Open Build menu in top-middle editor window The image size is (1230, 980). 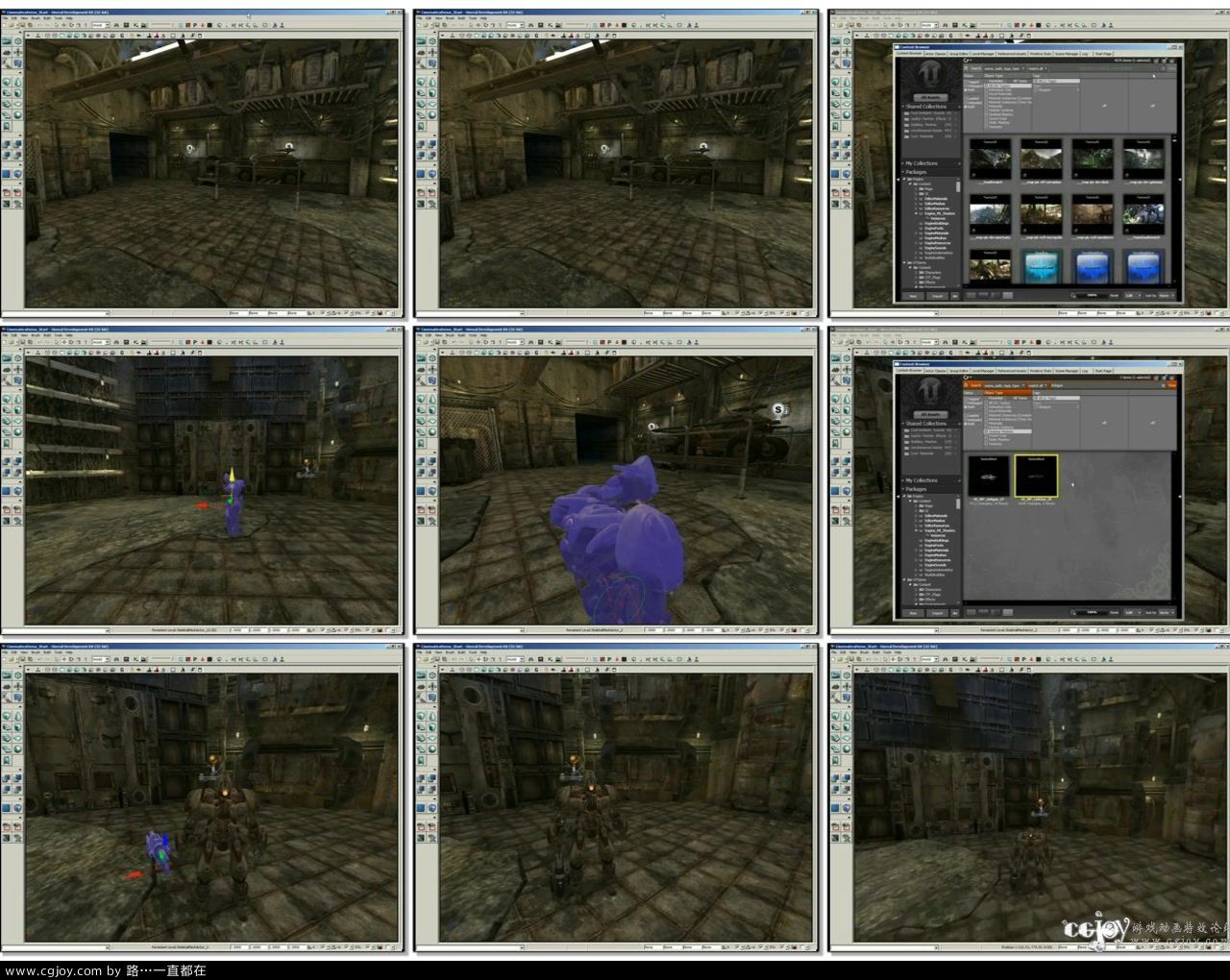click(460, 18)
